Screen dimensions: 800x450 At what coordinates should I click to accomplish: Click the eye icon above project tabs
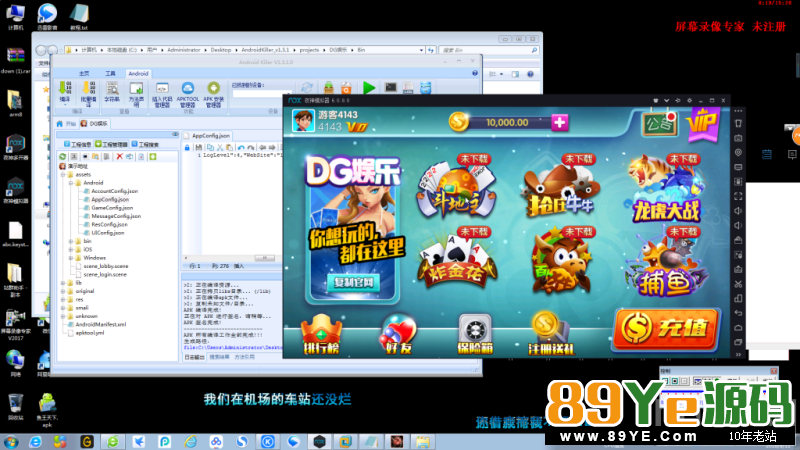(x=175, y=134)
